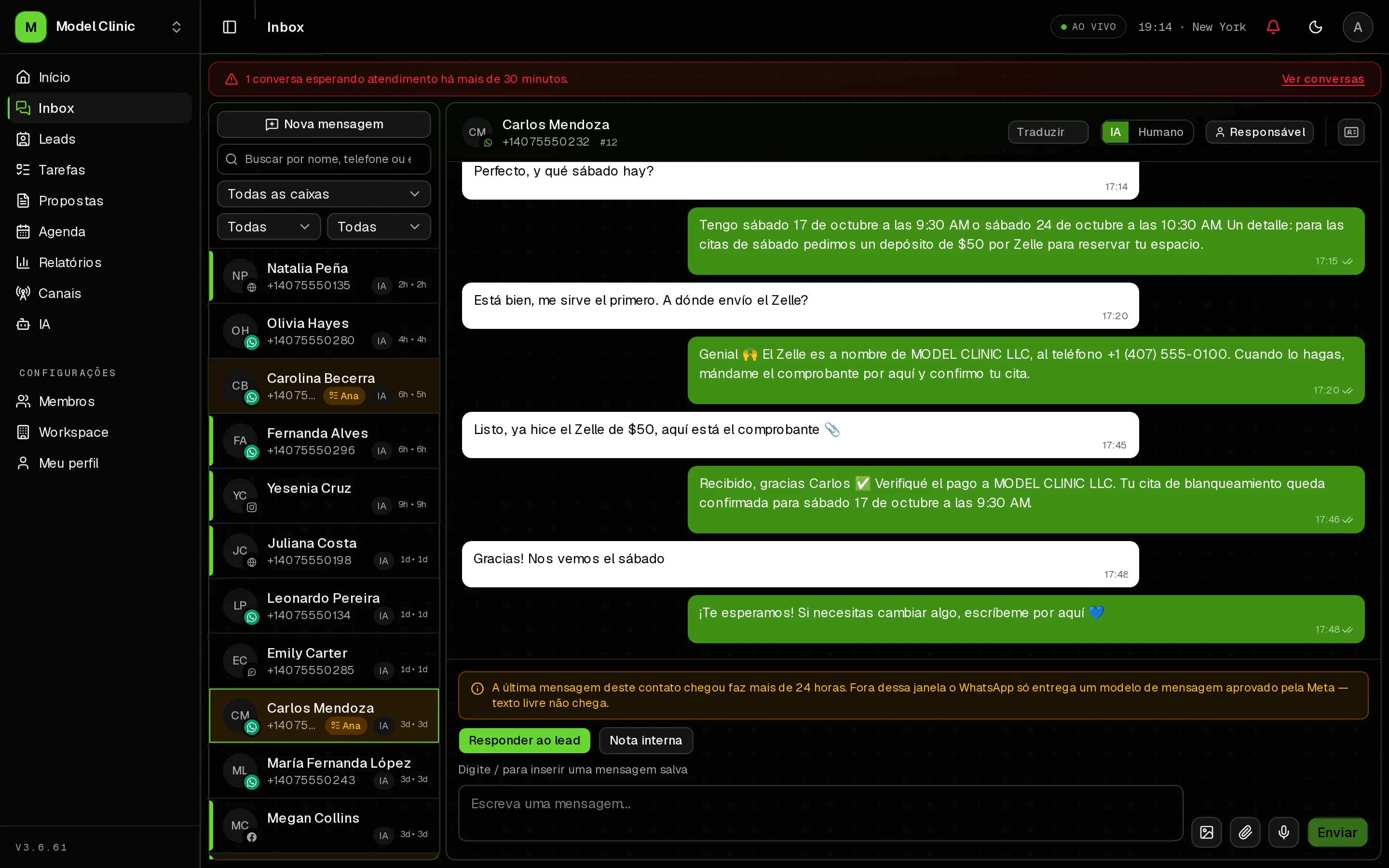
Task: Open Olivia Hayes conversation
Action: coord(324,331)
